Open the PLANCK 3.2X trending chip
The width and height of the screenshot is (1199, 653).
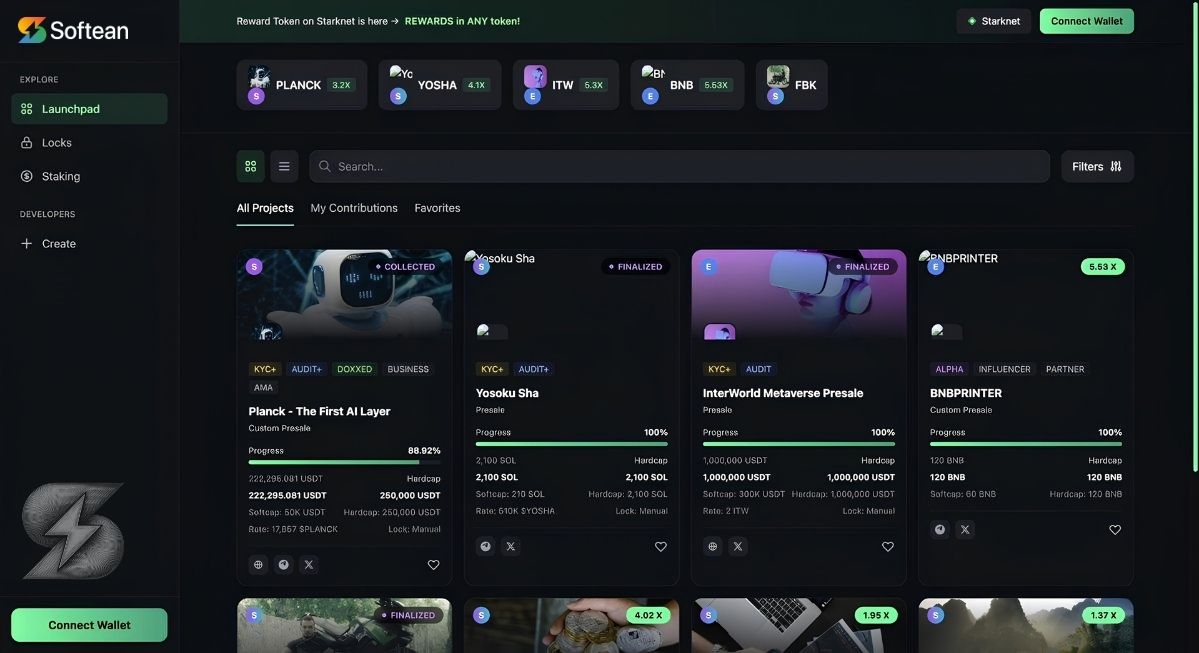(x=302, y=85)
